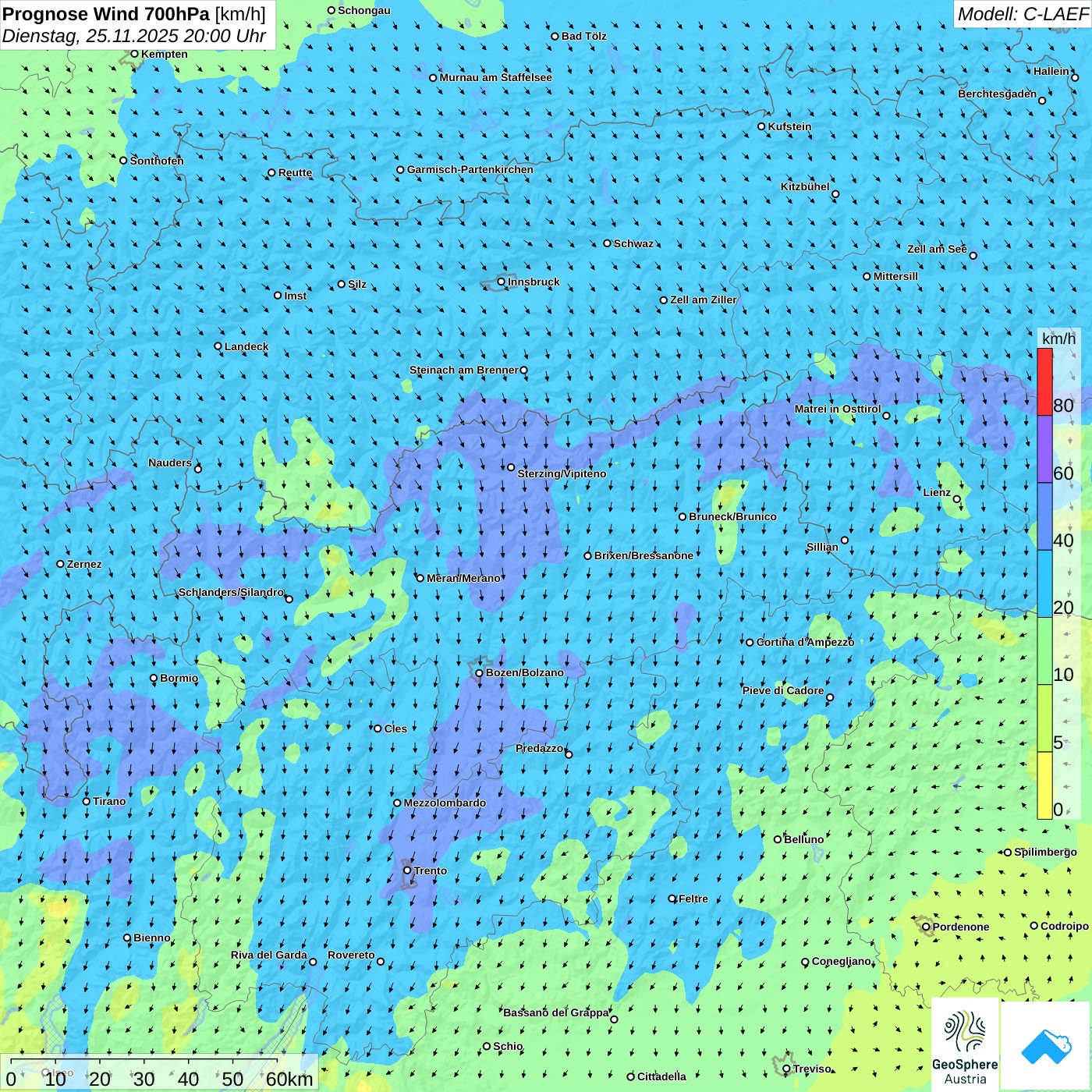Click the 'Cles' label
1092x1092 pixels.
(395, 729)
